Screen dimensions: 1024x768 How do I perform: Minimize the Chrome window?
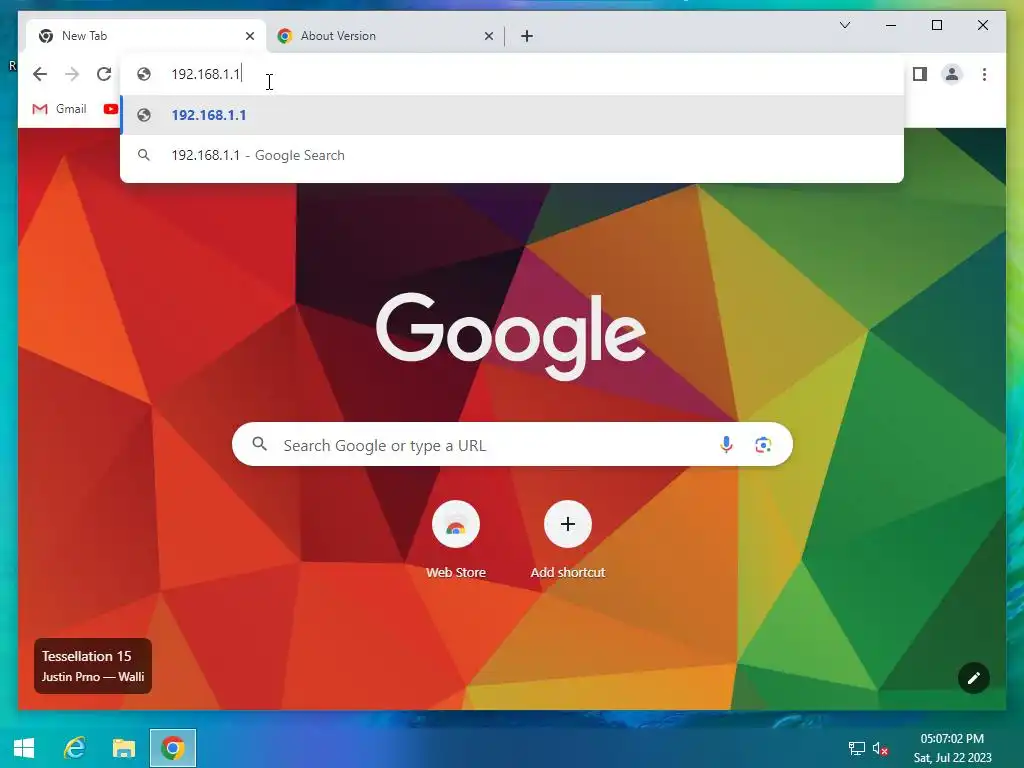coord(891,25)
